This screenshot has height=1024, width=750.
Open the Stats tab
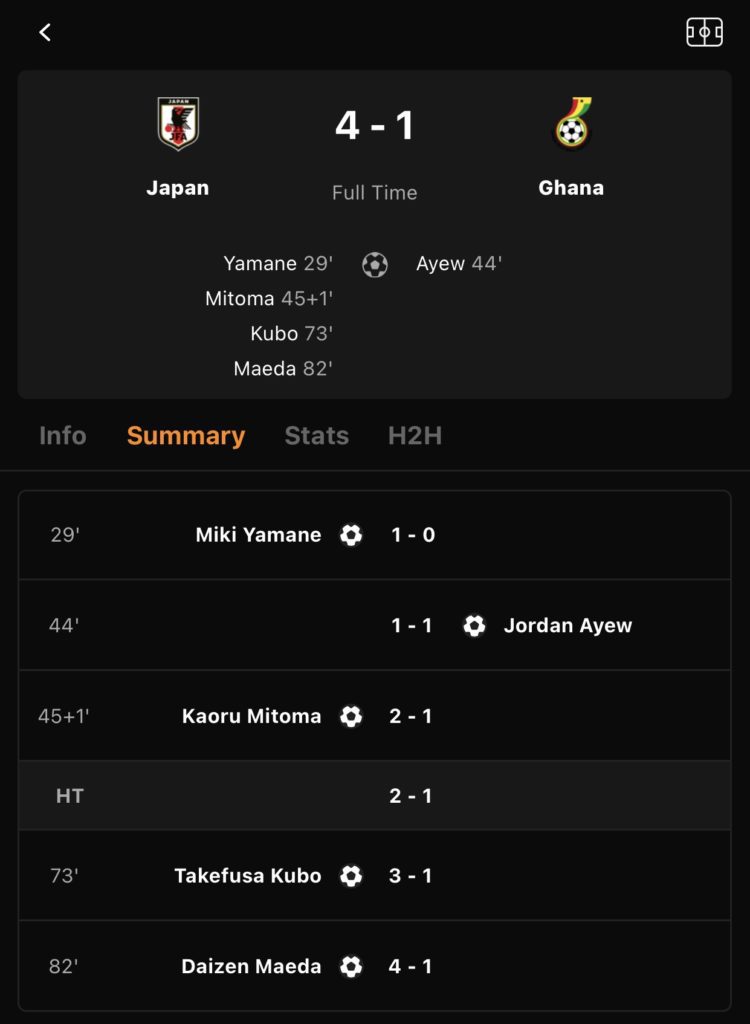pos(317,436)
